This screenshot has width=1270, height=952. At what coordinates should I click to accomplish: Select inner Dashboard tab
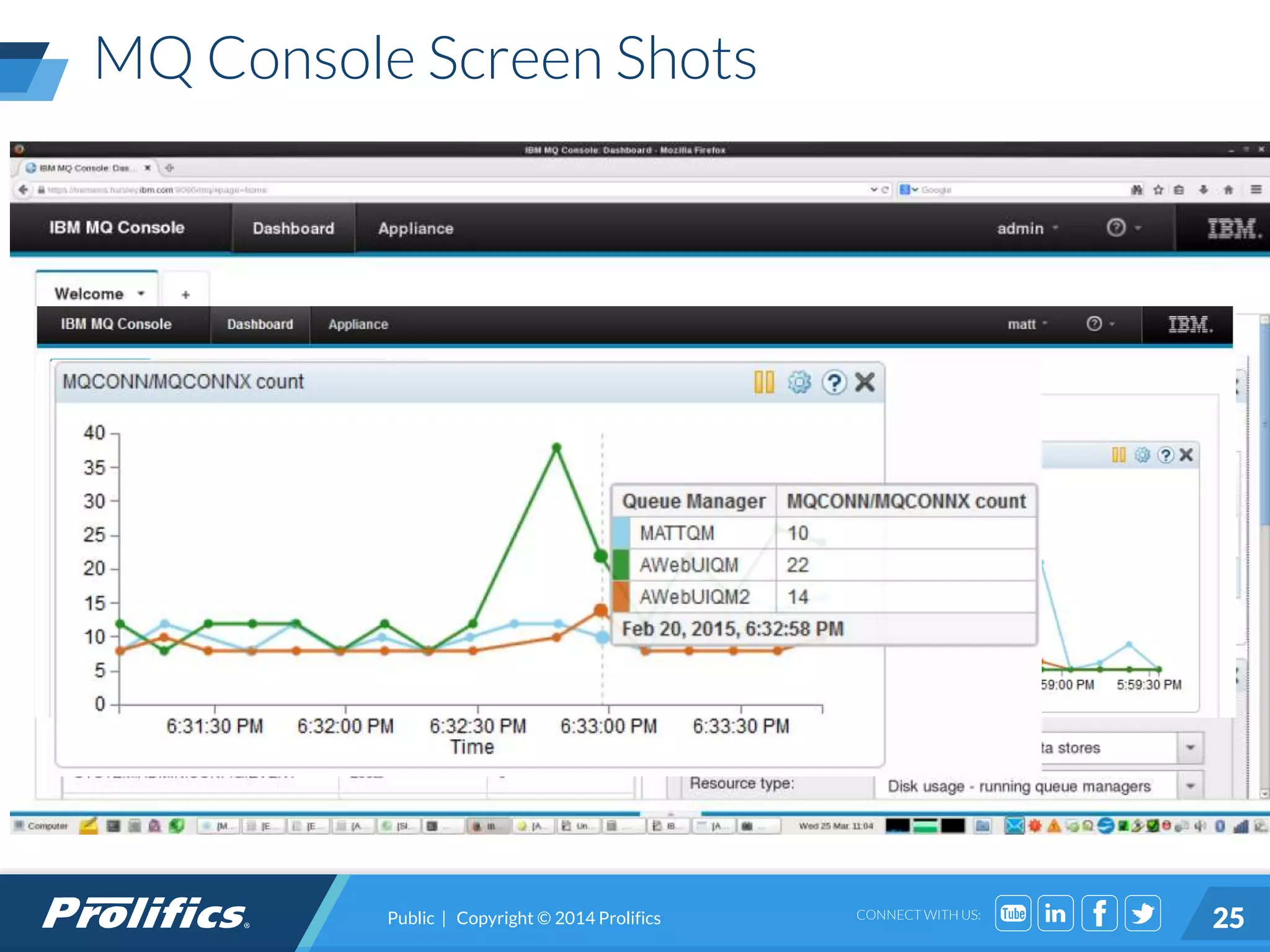pos(260,324)
